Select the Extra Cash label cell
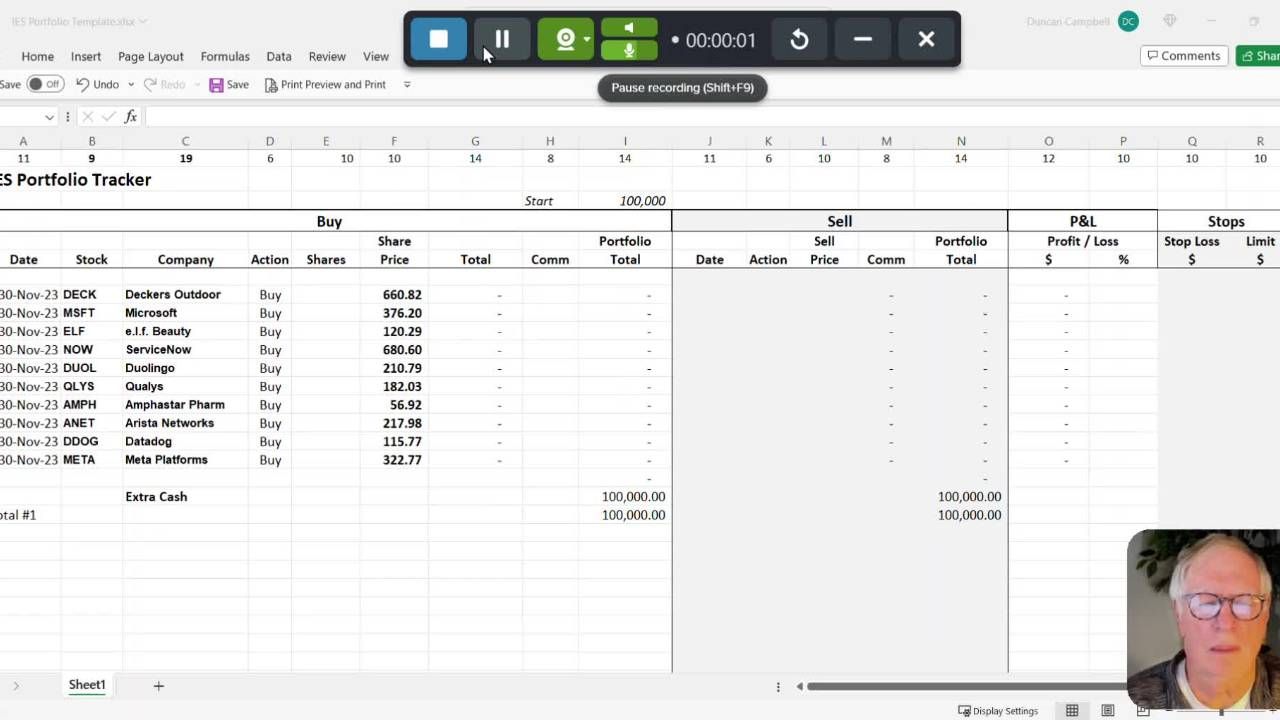This screenshot has width=1280, height=720. coord(185,497)
